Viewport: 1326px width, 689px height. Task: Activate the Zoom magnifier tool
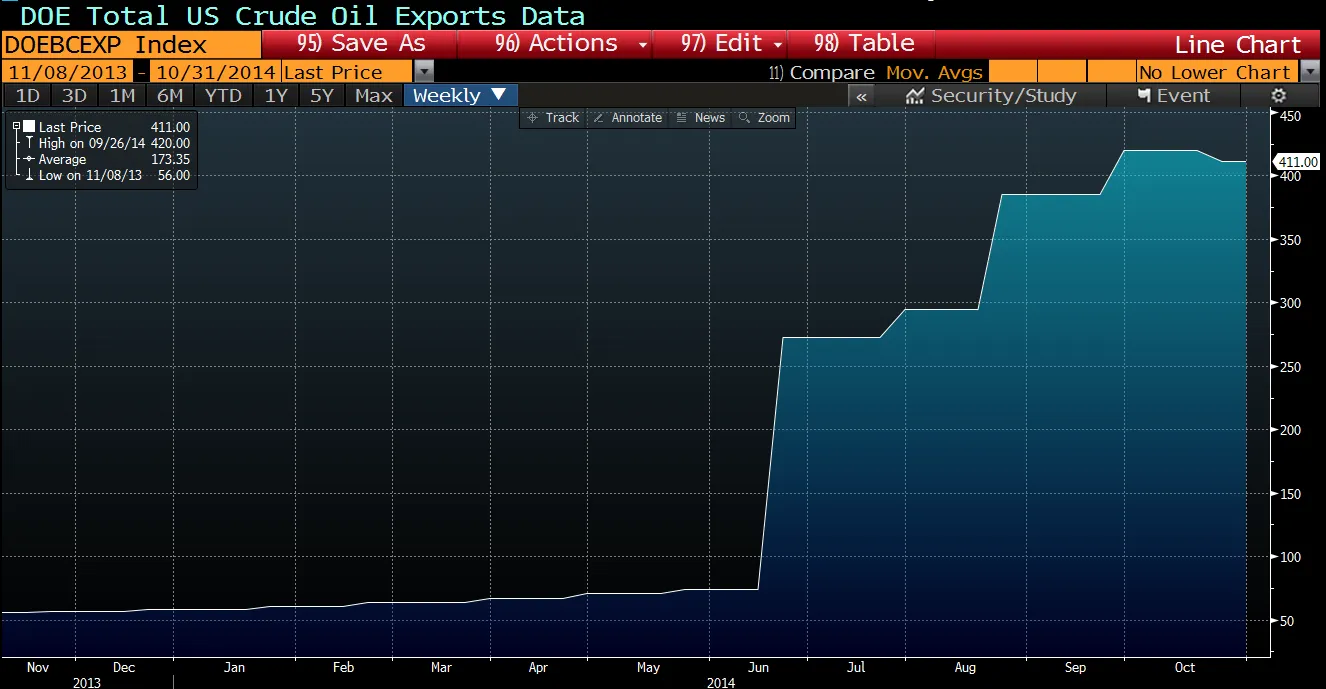click(x=765, y=118)
